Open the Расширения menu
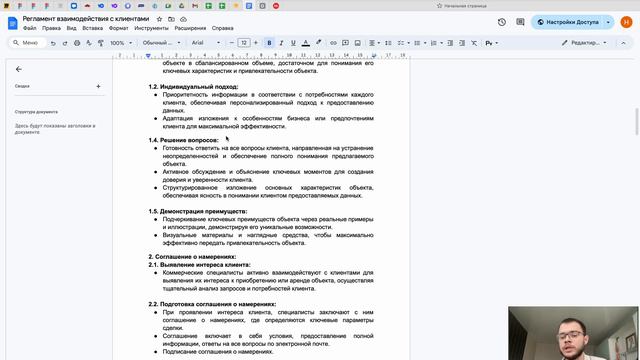Screen dimensions: 640x360 [x=190, y=28]
